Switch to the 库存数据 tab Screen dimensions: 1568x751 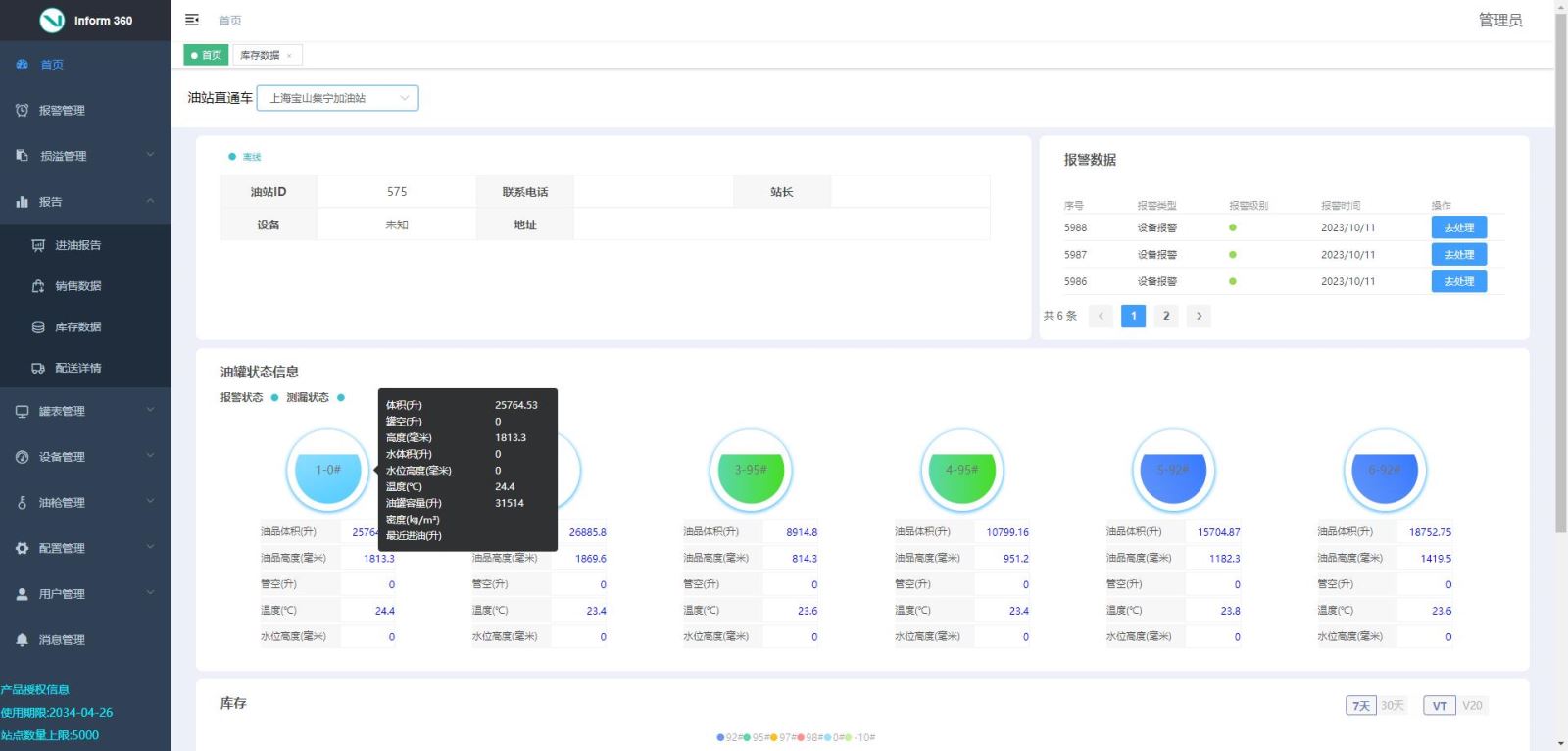click(260, 56)
